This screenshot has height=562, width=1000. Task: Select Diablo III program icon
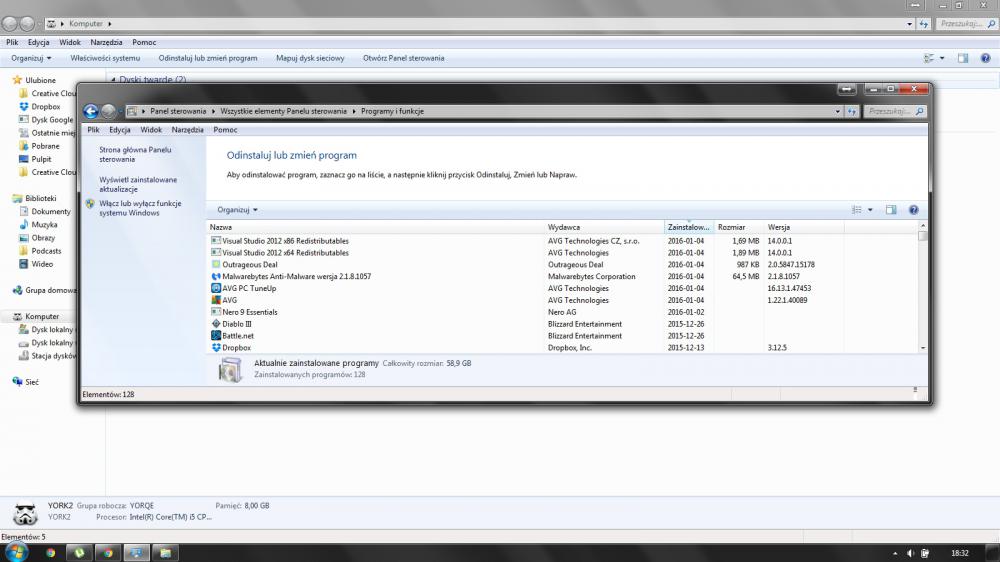pyautogui.click(x=216, y=324)
